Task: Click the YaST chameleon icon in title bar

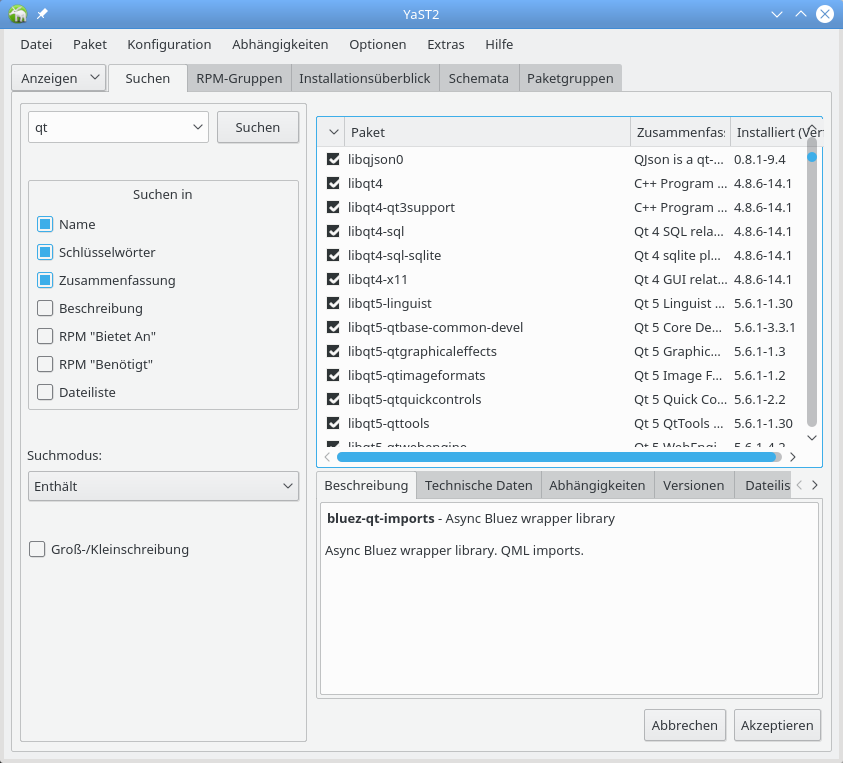Action: (18, 14)
